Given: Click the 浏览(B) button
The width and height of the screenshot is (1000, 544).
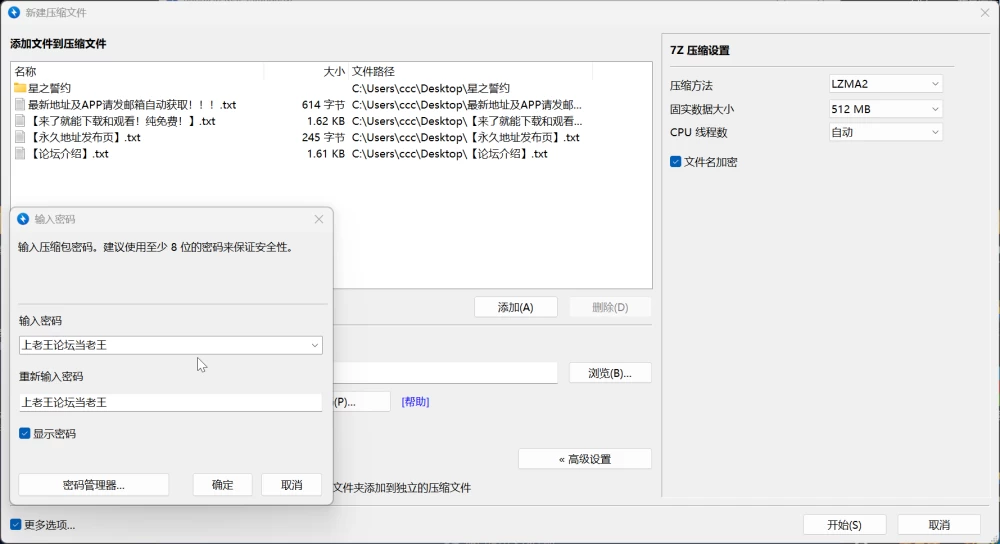Looking at the screenshot, I should click(x=610, y=373).
